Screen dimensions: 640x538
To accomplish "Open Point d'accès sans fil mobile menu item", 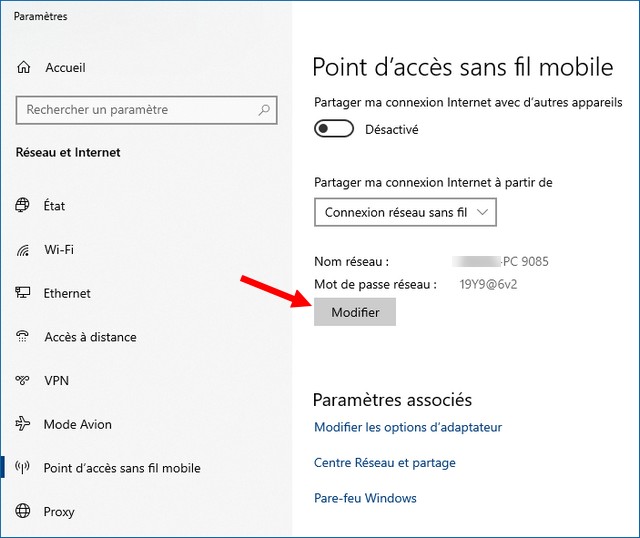I will 122,468.
